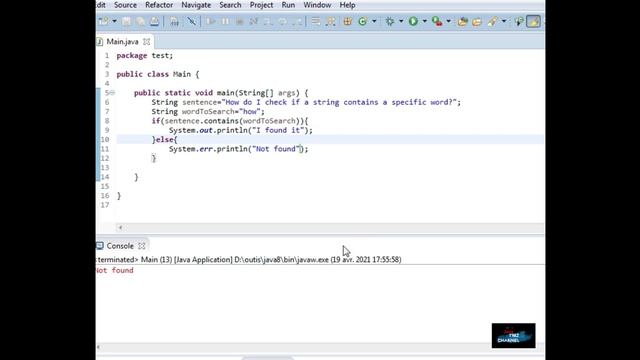640x360 pixels.
Task: Click the terminated Main (13) status line
Action: click(249, 260)
